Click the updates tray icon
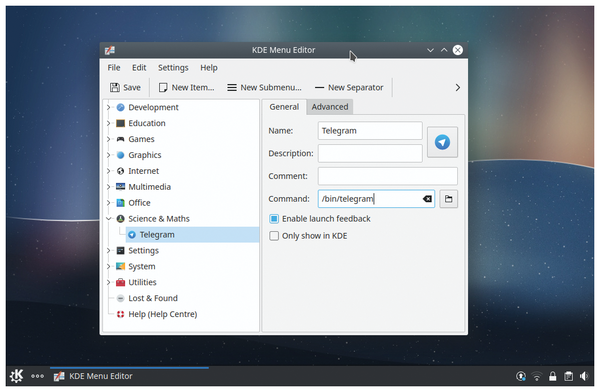600x392 pixels. point(521,376)
